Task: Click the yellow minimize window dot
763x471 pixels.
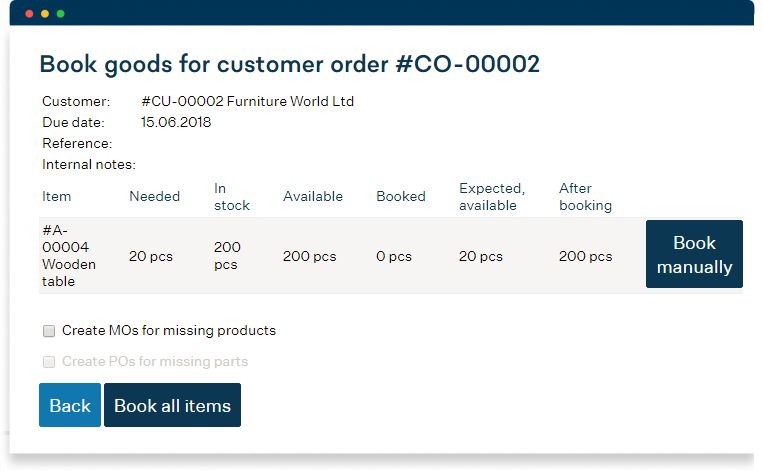Action: click(x=45, y=13)
